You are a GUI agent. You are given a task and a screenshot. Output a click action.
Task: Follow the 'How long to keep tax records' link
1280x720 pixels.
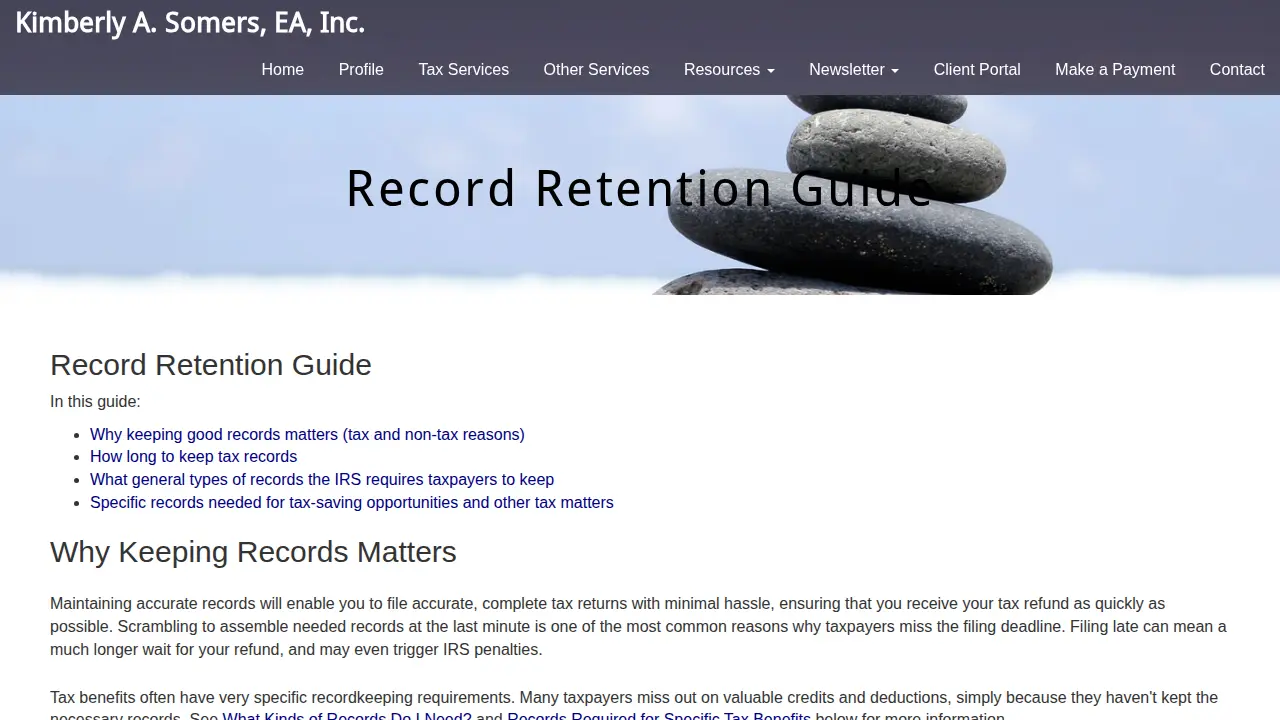click(193, 457)
